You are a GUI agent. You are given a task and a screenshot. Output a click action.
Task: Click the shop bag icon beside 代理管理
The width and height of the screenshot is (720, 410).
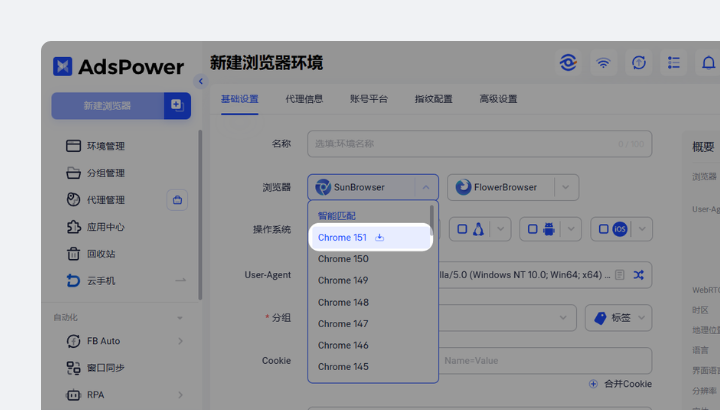coord(177,200)
